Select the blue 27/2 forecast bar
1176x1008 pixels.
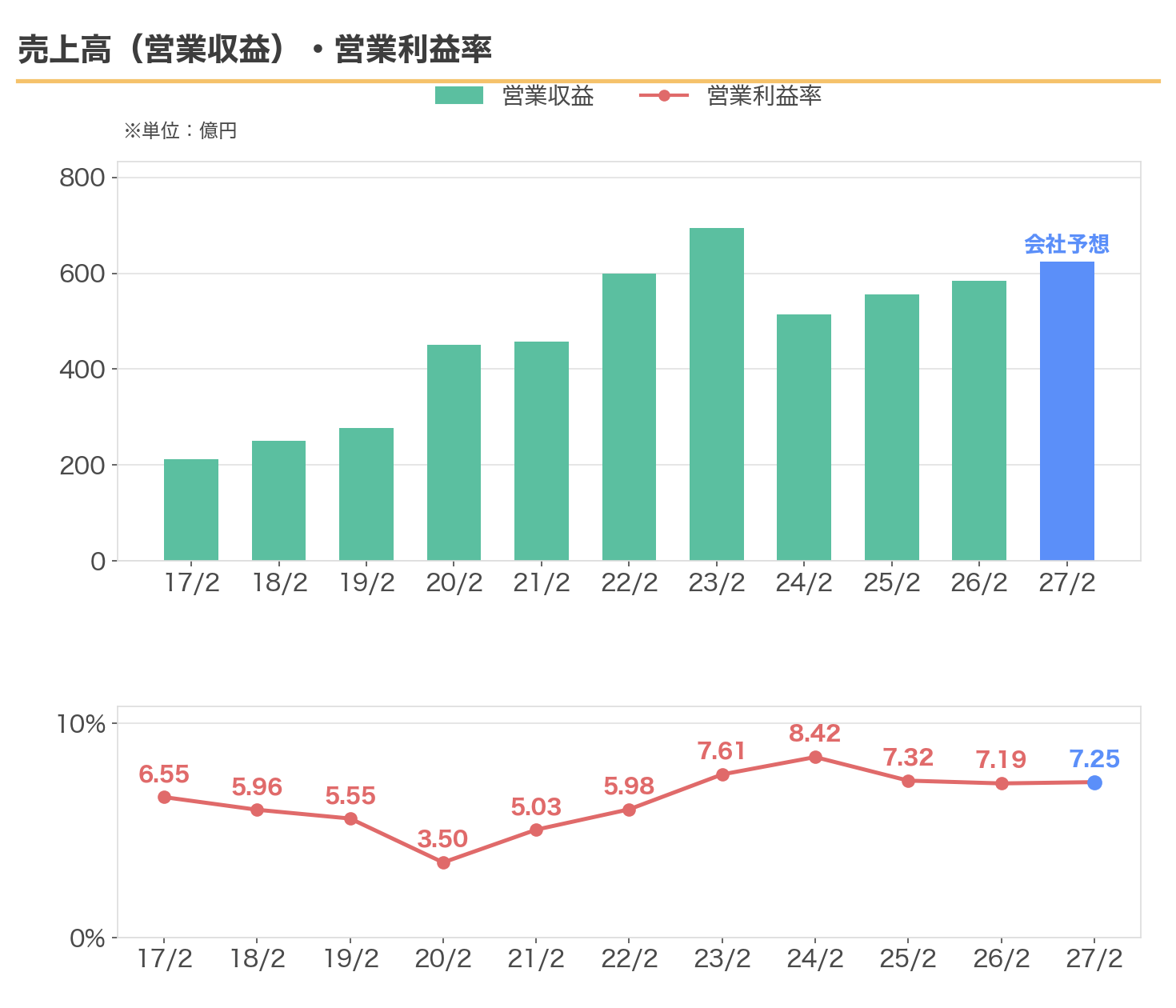point(1067,410)
